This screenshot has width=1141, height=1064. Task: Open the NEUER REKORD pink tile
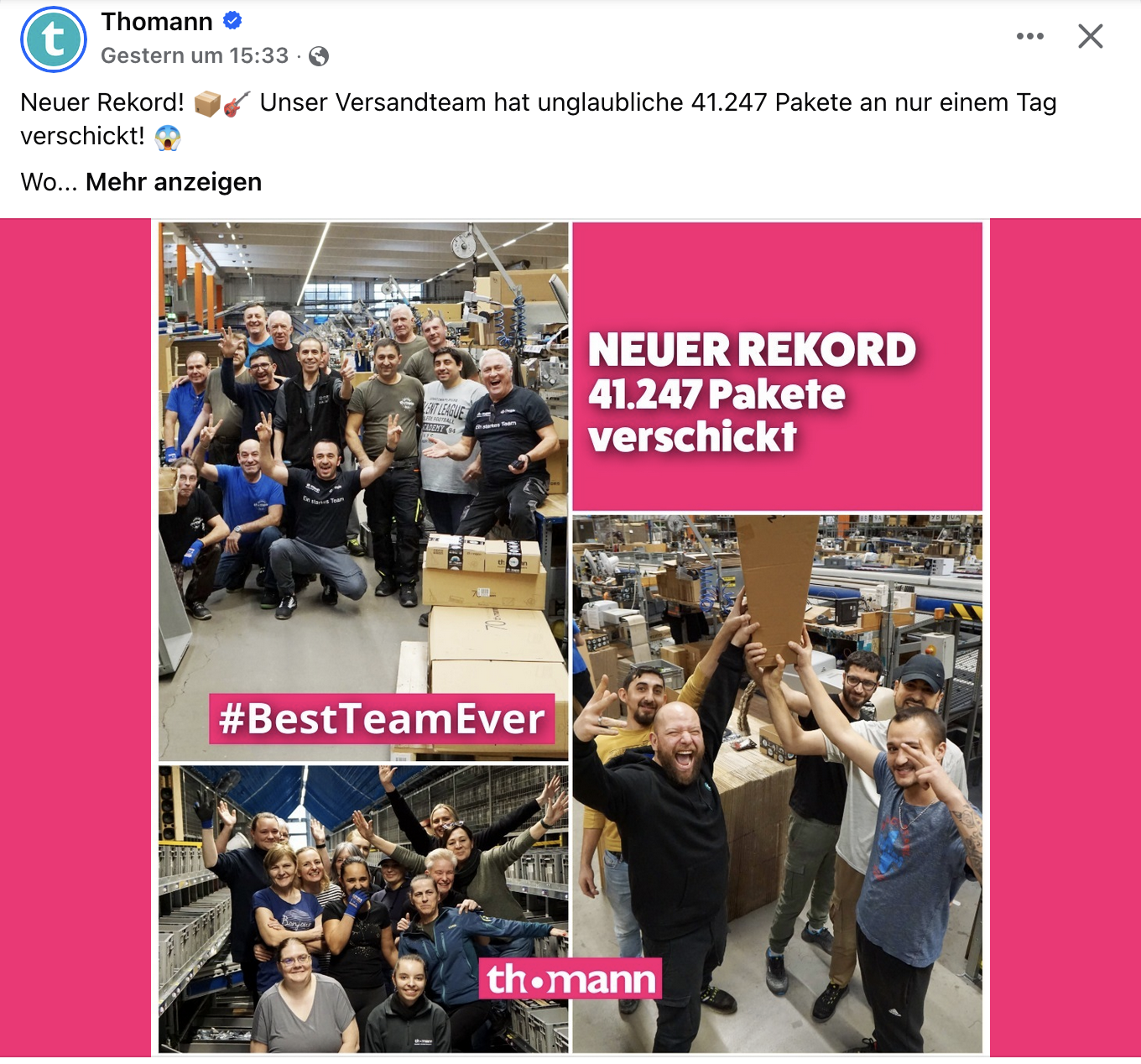[x=777, y=366]
